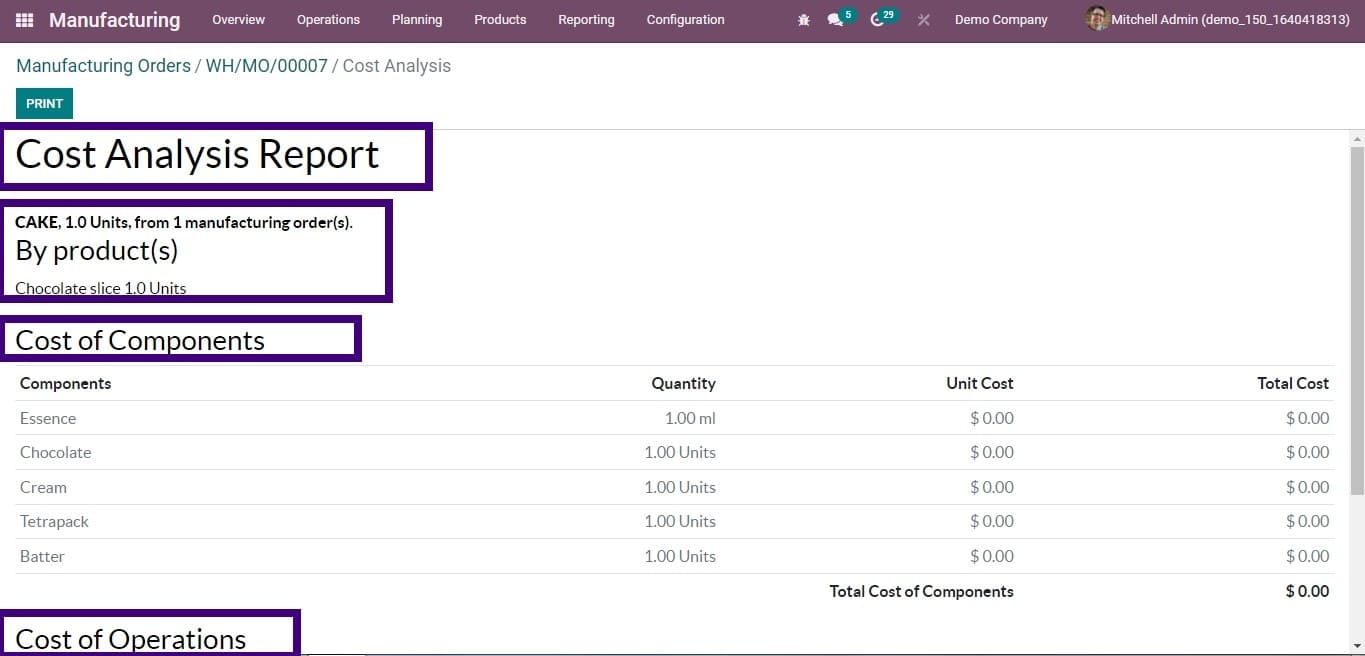Open the conversations chat icon
Screen dimensions: 1365x656
[x=835, y=20]
